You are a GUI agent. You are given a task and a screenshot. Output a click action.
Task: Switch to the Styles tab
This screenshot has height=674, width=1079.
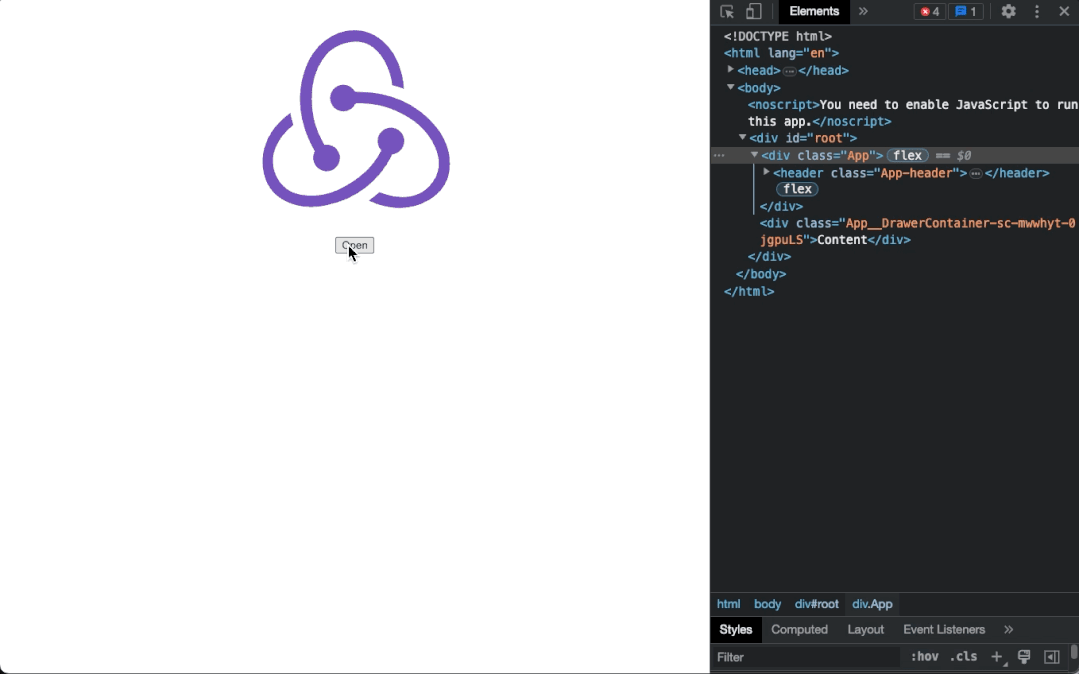(736, 629)
